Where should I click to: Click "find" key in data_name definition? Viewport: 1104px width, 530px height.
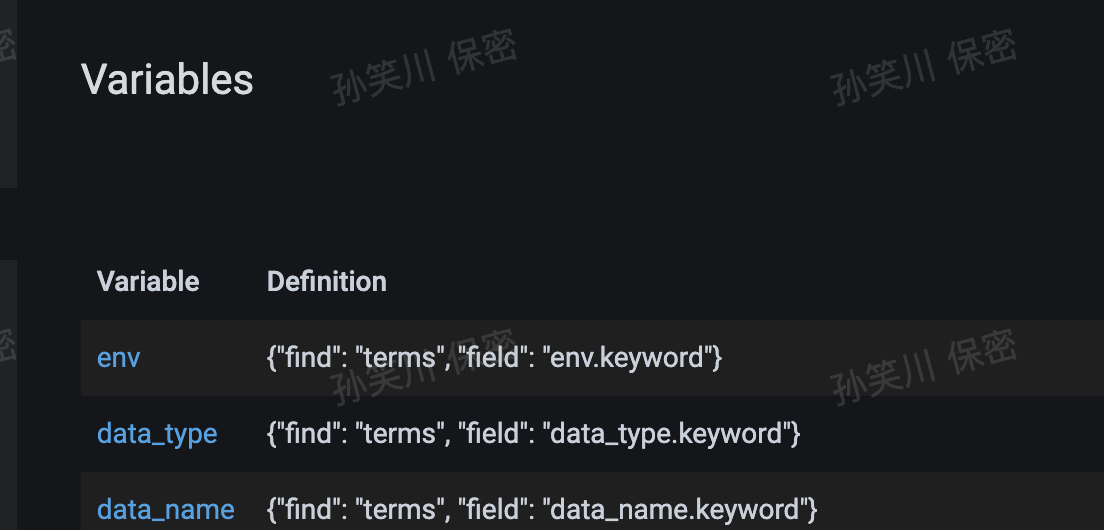click(308, 509)
